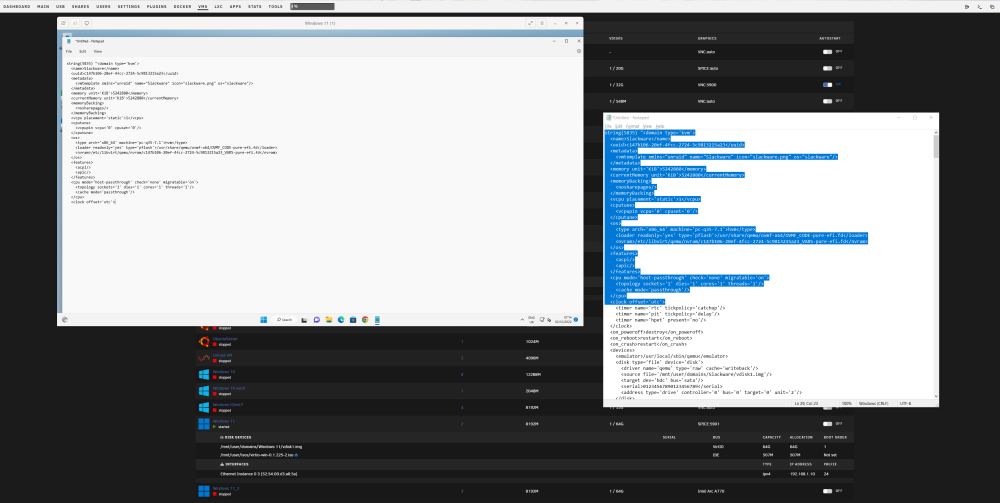Open Task View on the VM taskbar

tap(305, 319)
